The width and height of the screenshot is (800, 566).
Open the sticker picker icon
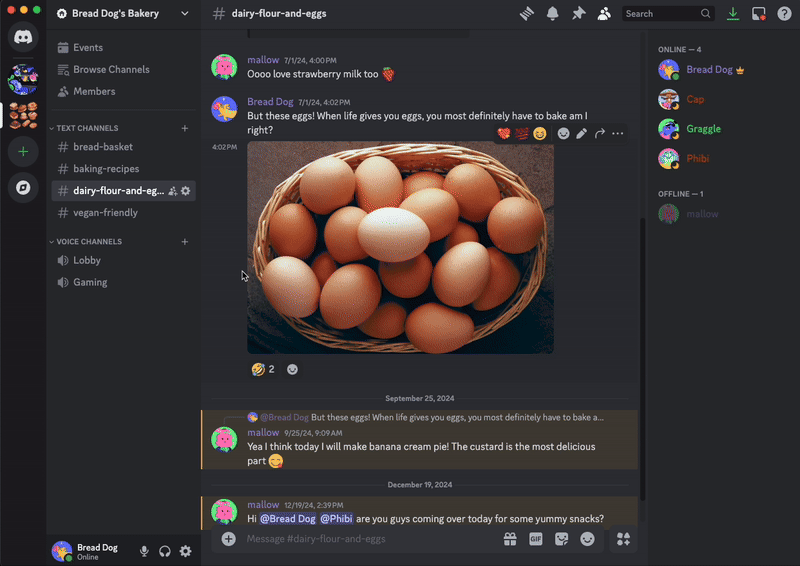(x=561, y=539)
